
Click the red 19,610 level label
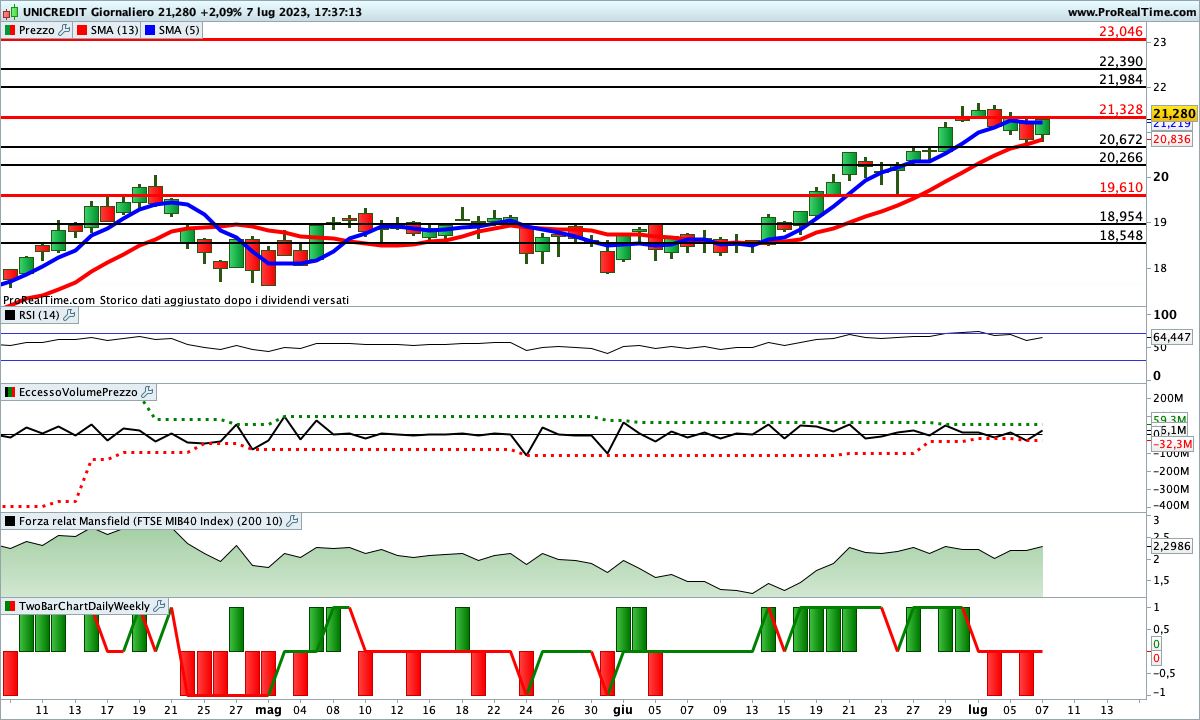point(1120,187)
